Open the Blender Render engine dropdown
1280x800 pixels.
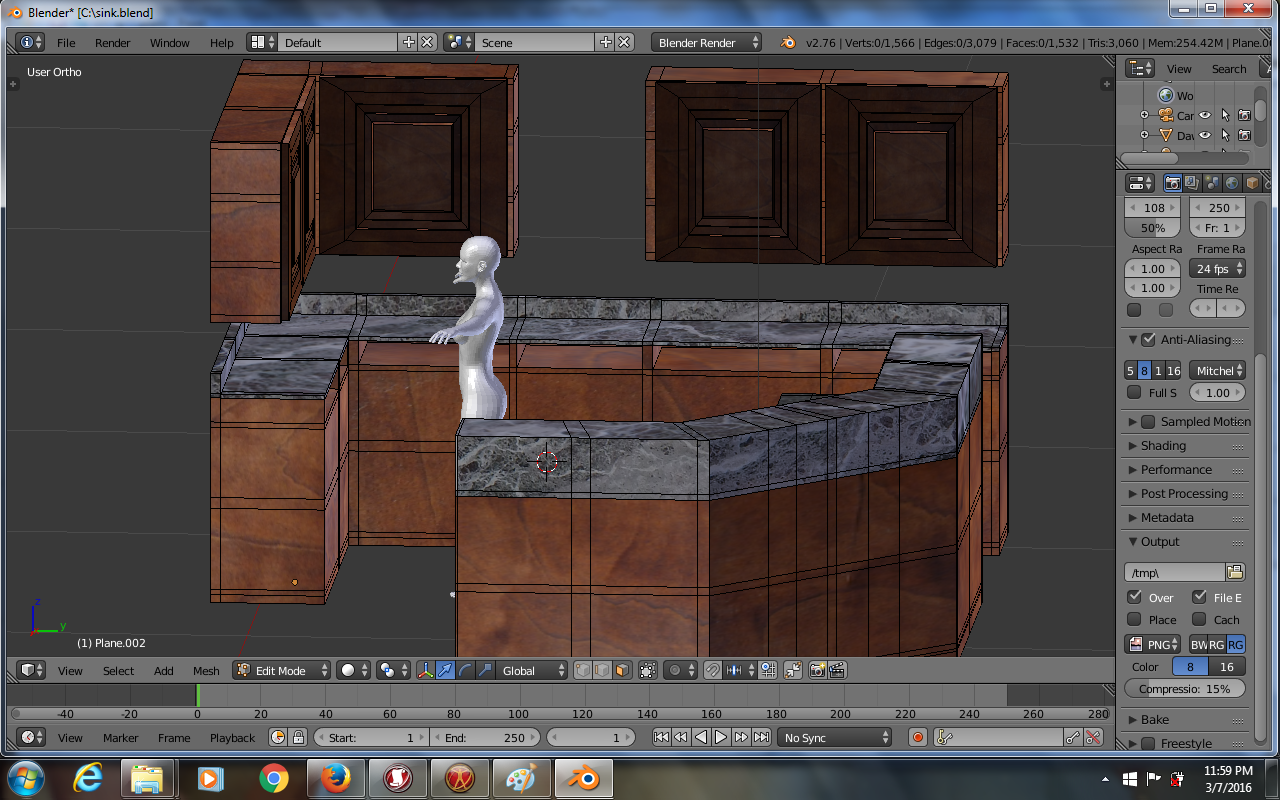pos(706,42)
